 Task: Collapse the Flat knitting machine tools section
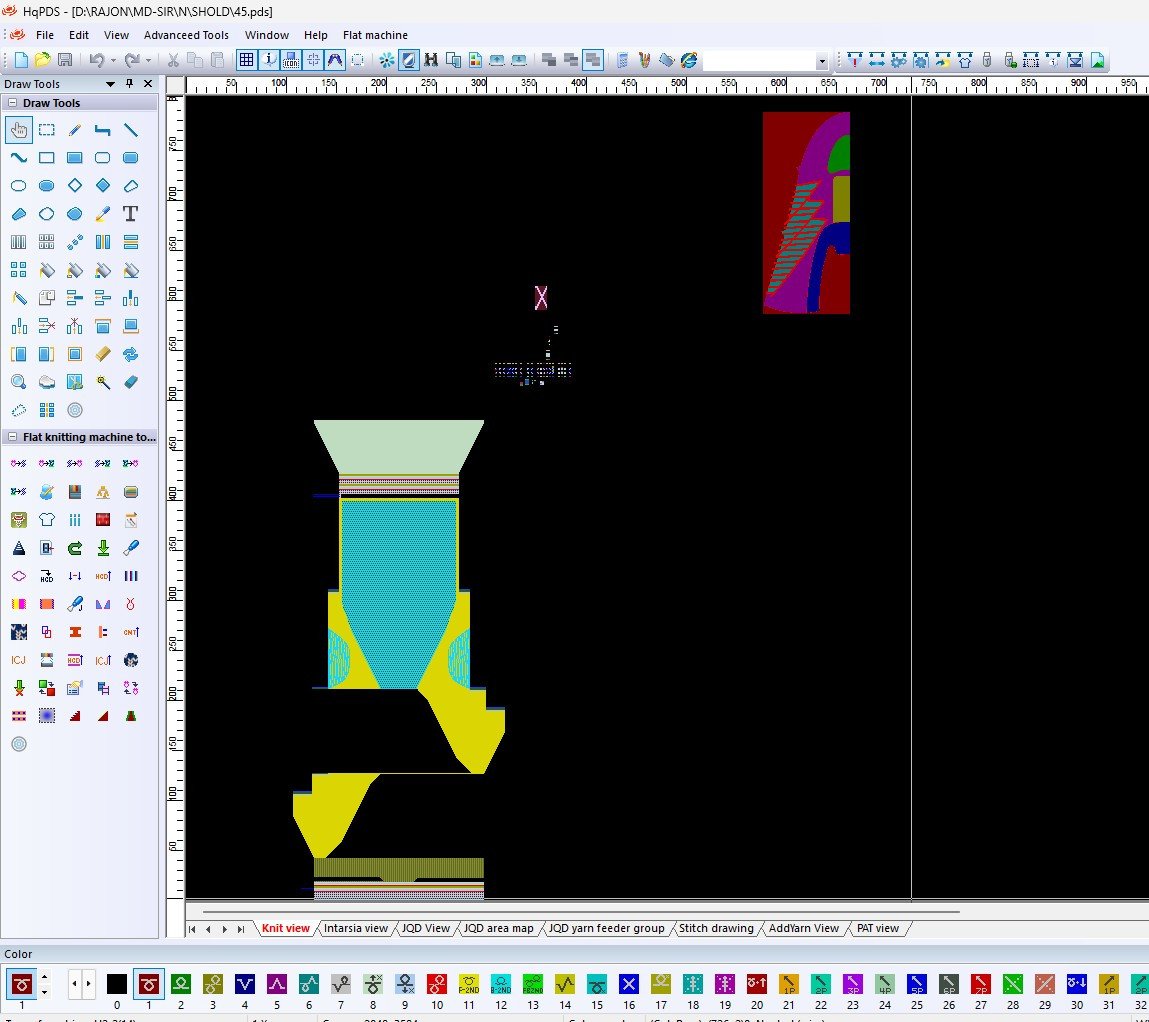(x=12, y=437)
